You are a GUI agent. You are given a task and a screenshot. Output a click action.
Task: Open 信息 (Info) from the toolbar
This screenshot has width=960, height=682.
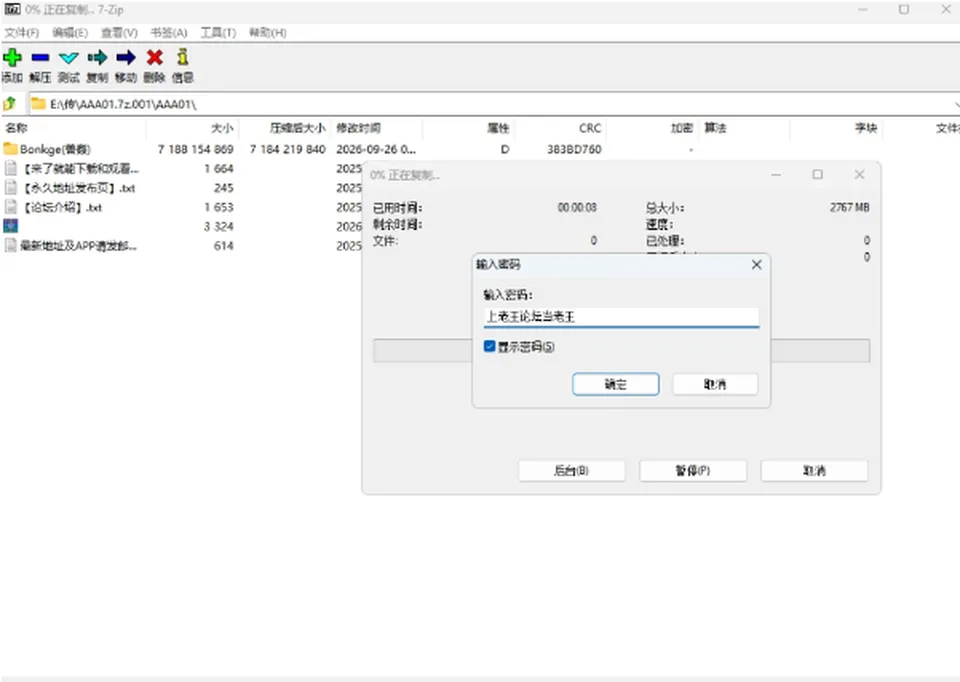pyautogui.click(x=182, y=57)
